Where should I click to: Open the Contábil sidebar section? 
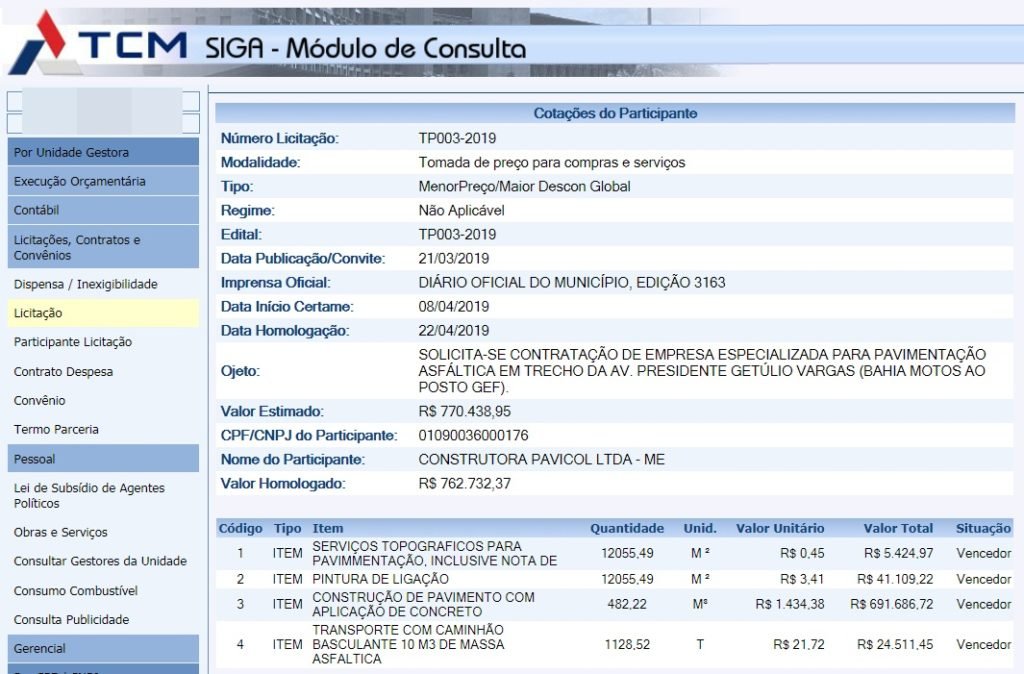103,210
